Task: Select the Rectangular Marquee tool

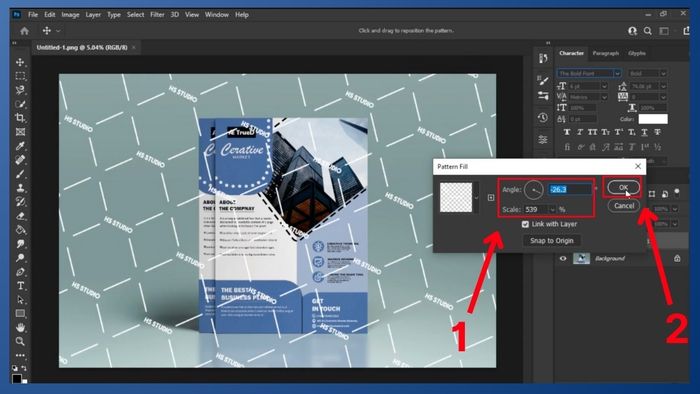Action: click(x=20, y=76)
